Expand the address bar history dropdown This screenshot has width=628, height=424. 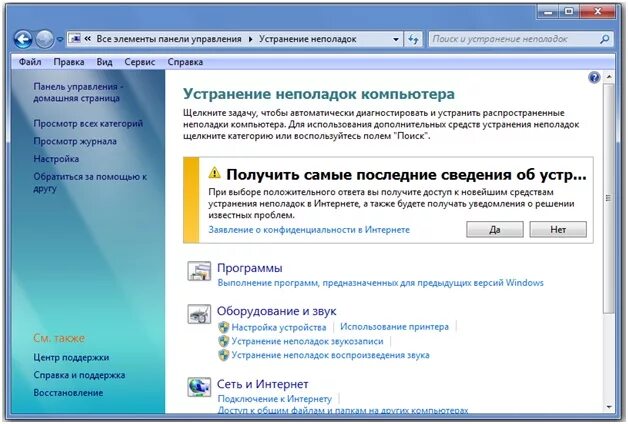tap(396, 39)
